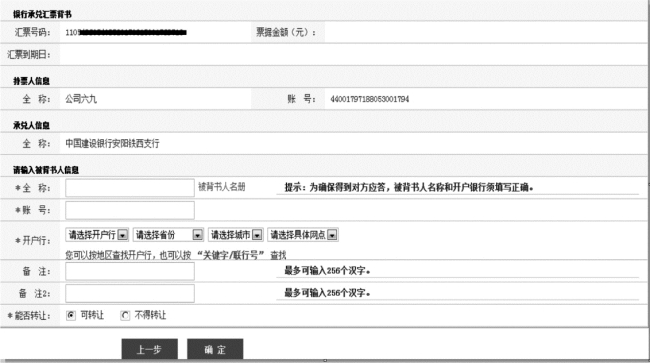Viewport: 650px width, 363px height.
Task: Open the 请选择开户行 dropdown
Action: pyautogui.click(x=97, y=235)
